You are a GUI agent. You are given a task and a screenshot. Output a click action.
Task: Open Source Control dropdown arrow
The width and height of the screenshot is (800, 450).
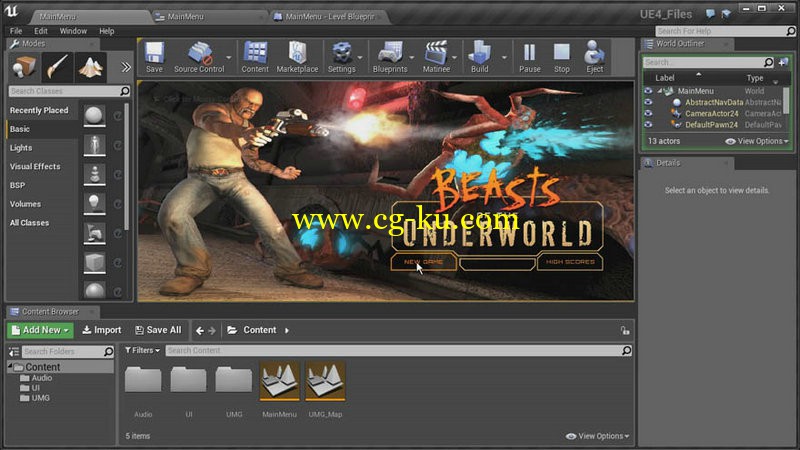click(229, 57)
